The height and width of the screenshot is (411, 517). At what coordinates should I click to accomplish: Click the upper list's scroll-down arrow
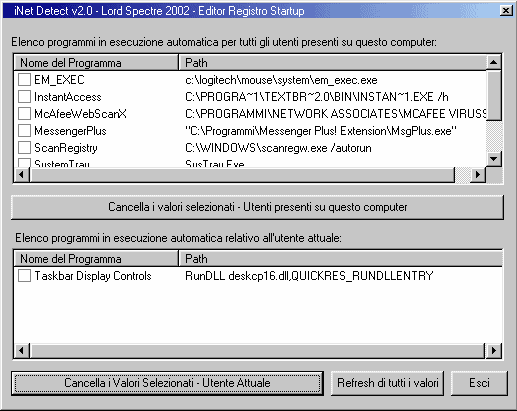494,158
